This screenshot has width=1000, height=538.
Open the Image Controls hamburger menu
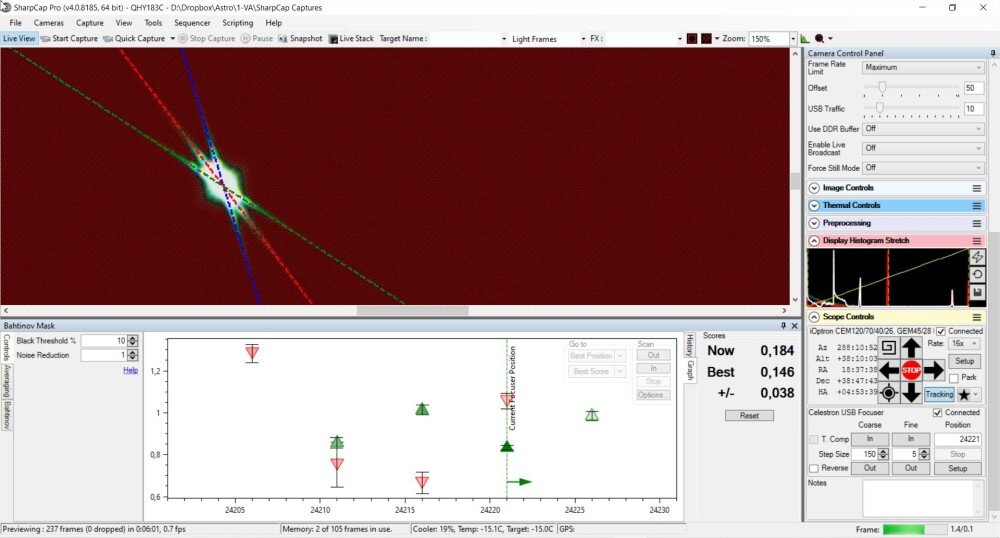[976, 188]
